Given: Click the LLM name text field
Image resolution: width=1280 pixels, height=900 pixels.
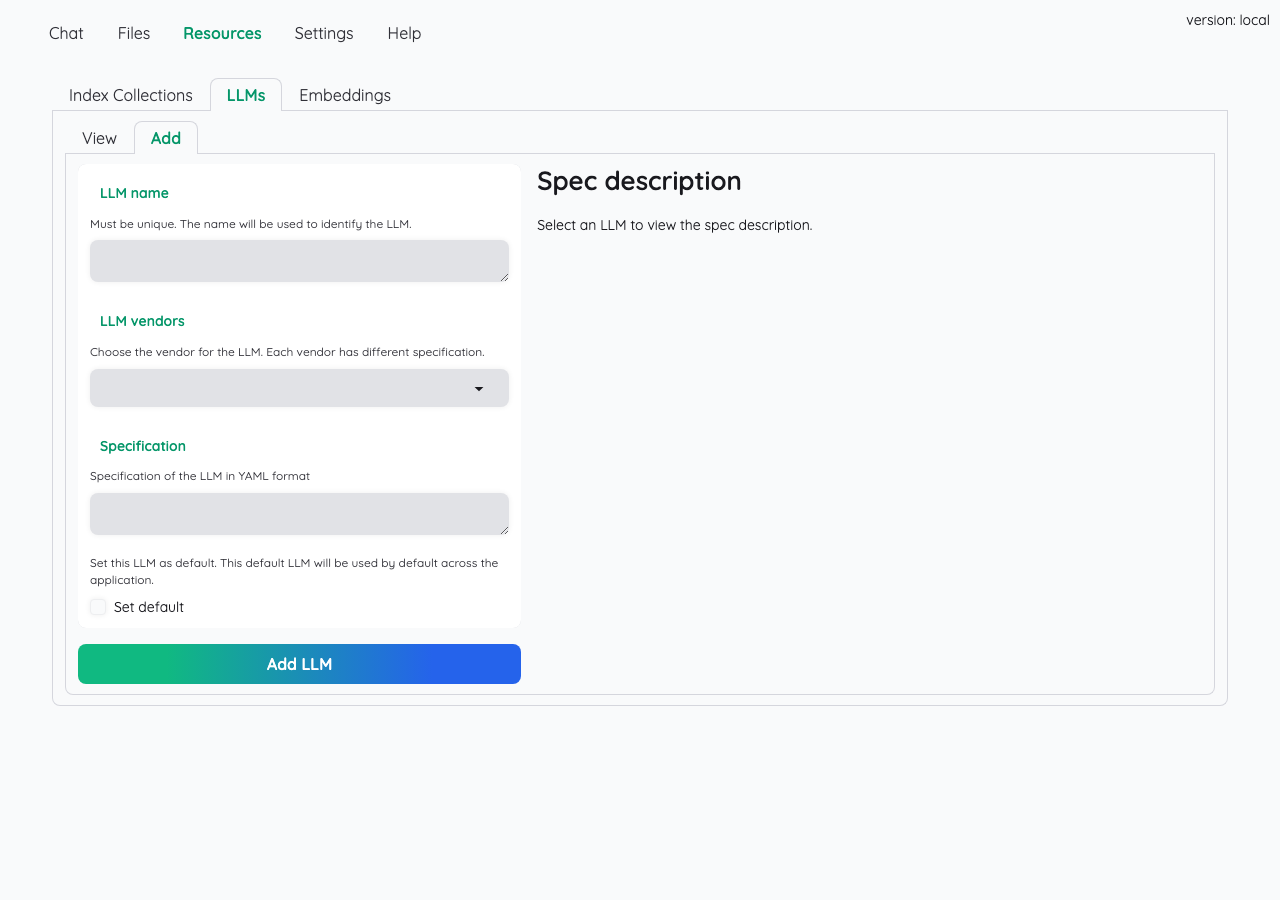Looking at the screenshot, I should point(299,261).
